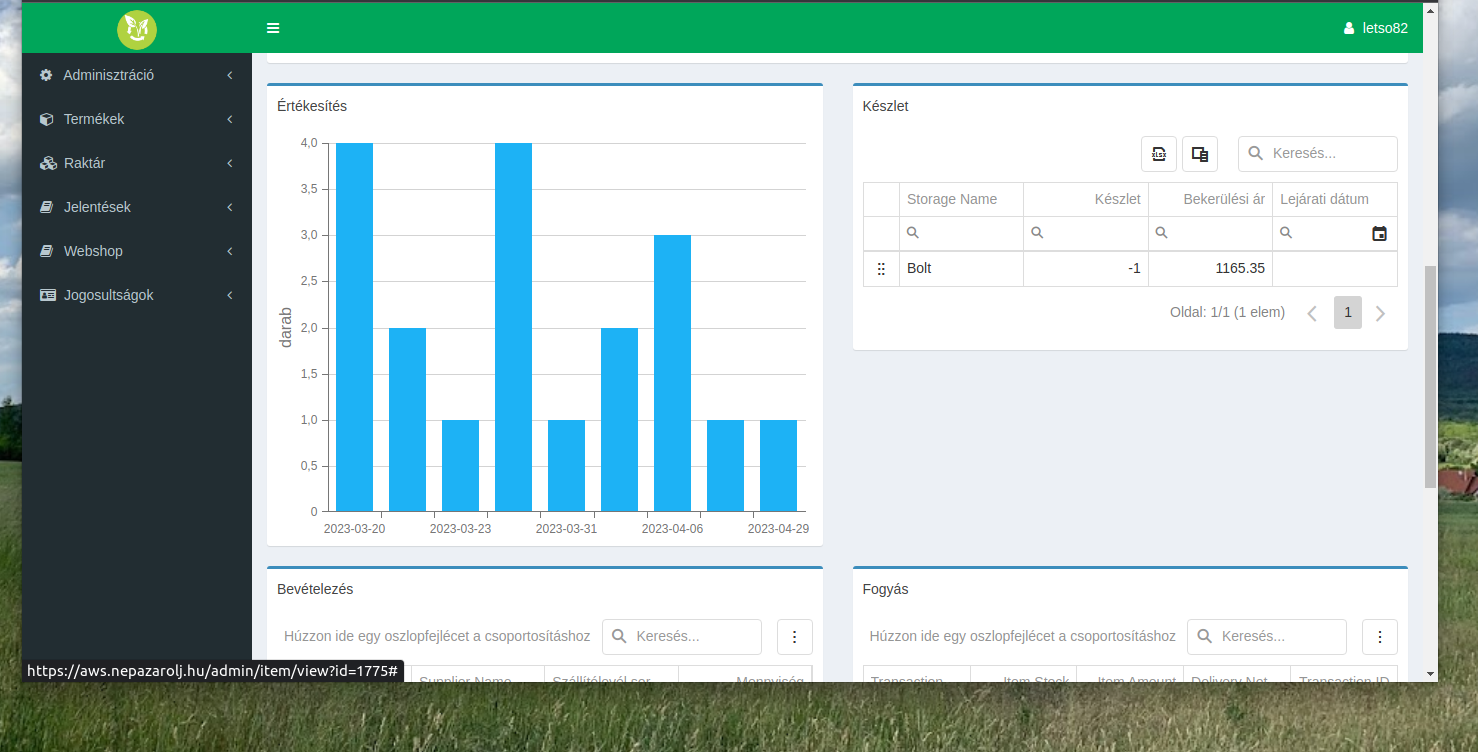Screen dimensions: 1478x752
Task: Click the Adminisztráció gear icon
Action: point(46,75)
